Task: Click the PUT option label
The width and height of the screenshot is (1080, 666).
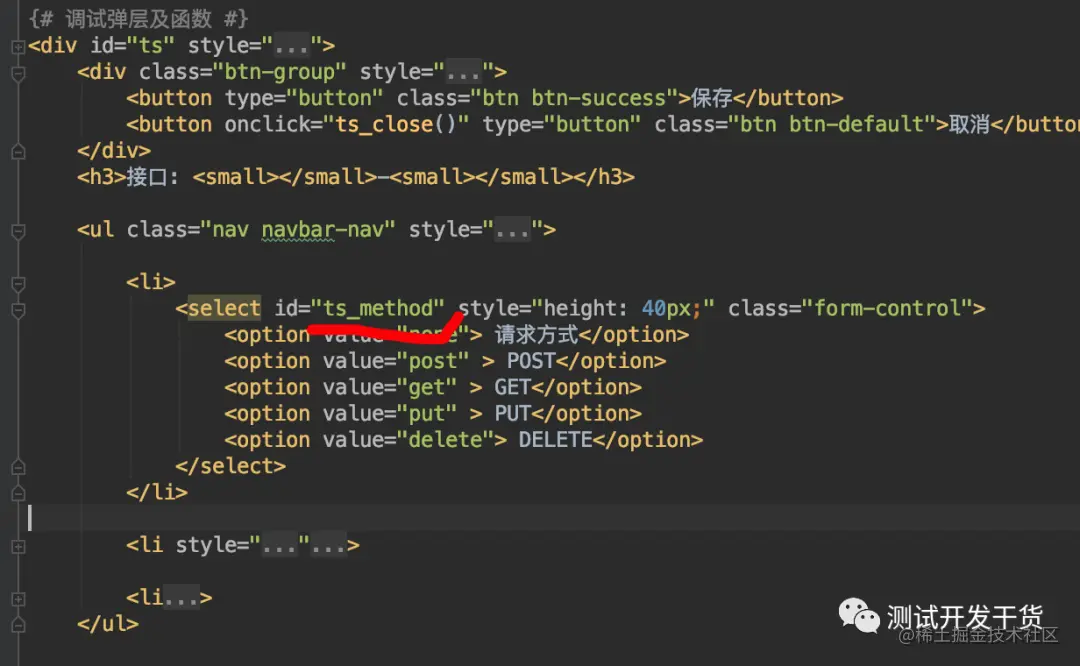Action: tap(512, 413)
